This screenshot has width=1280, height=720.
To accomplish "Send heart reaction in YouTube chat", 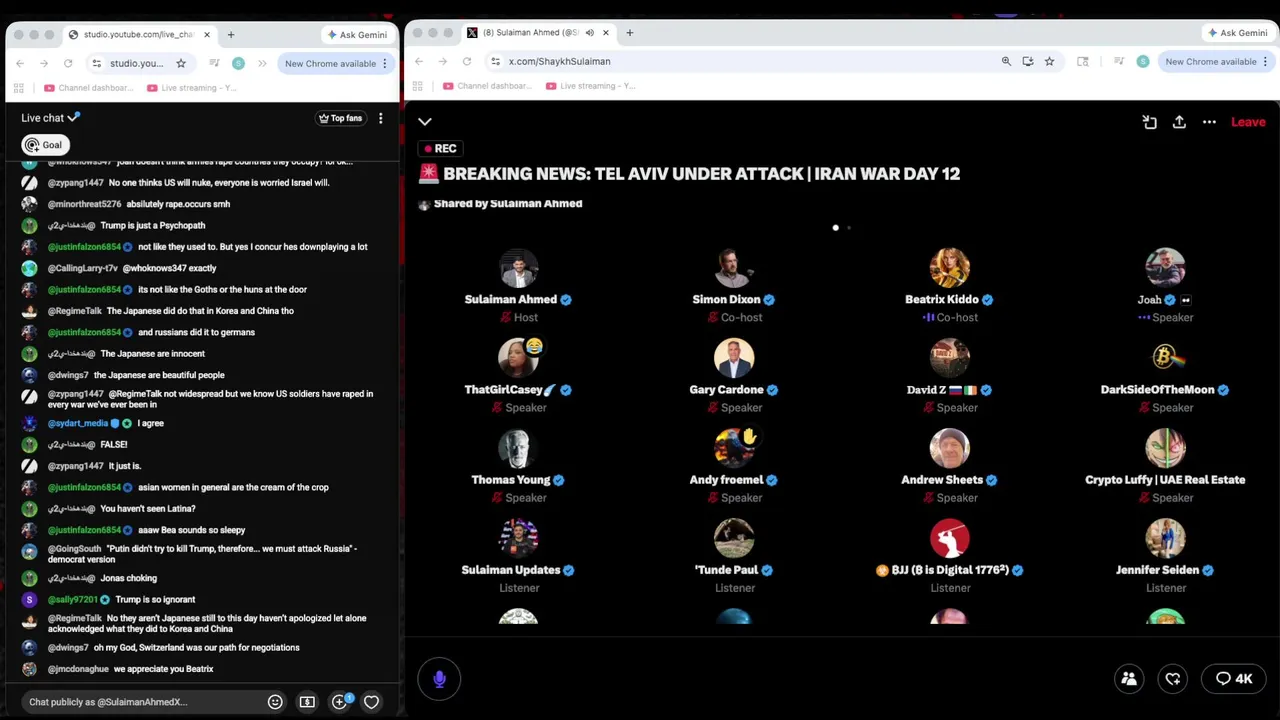I will click(x=371, y=702).
